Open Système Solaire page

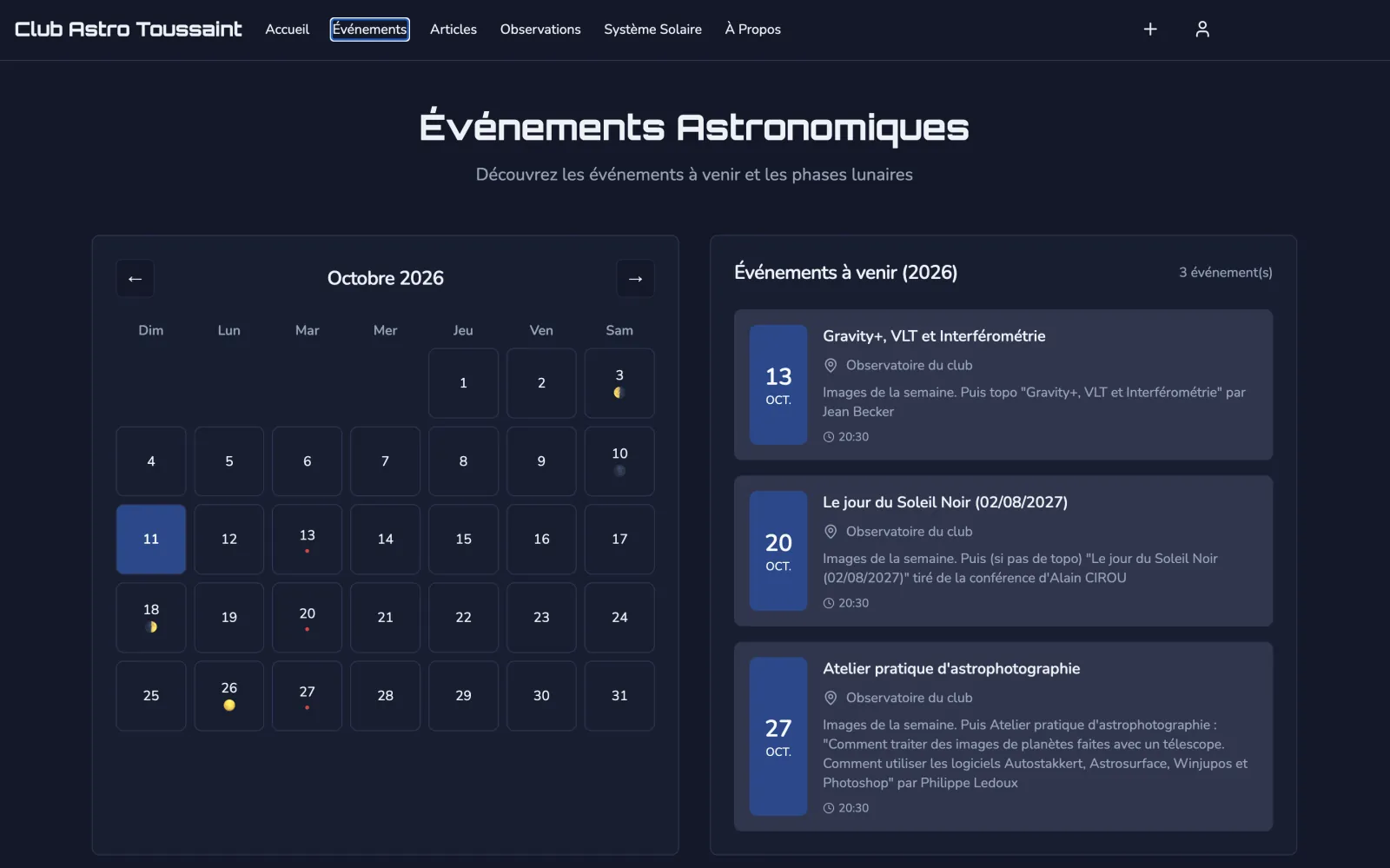pos(653,29)
